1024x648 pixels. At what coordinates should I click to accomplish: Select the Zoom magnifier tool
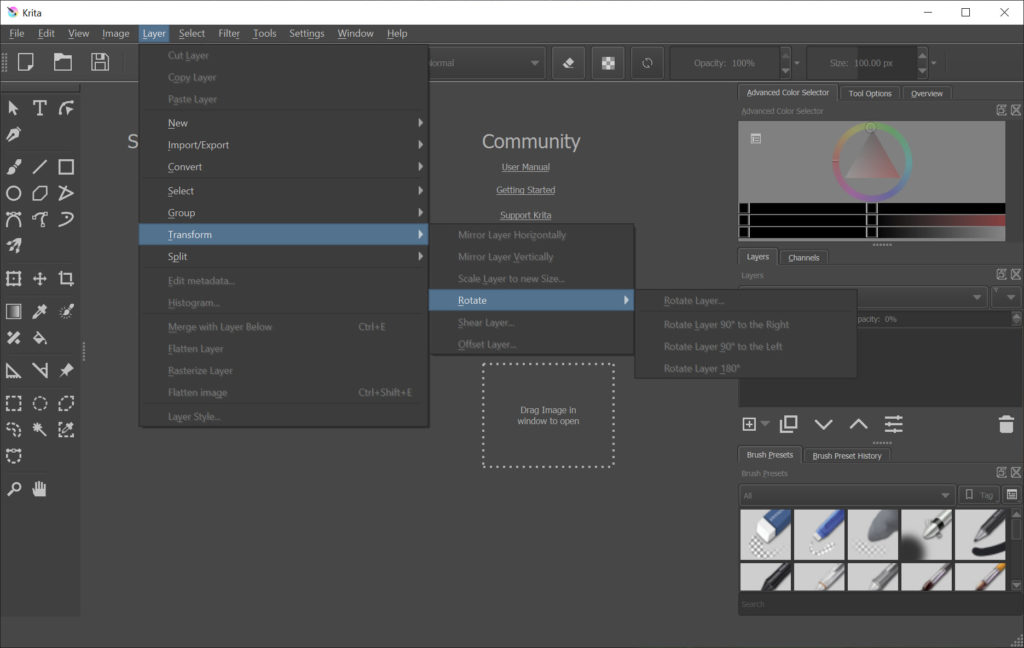(13, 489)
